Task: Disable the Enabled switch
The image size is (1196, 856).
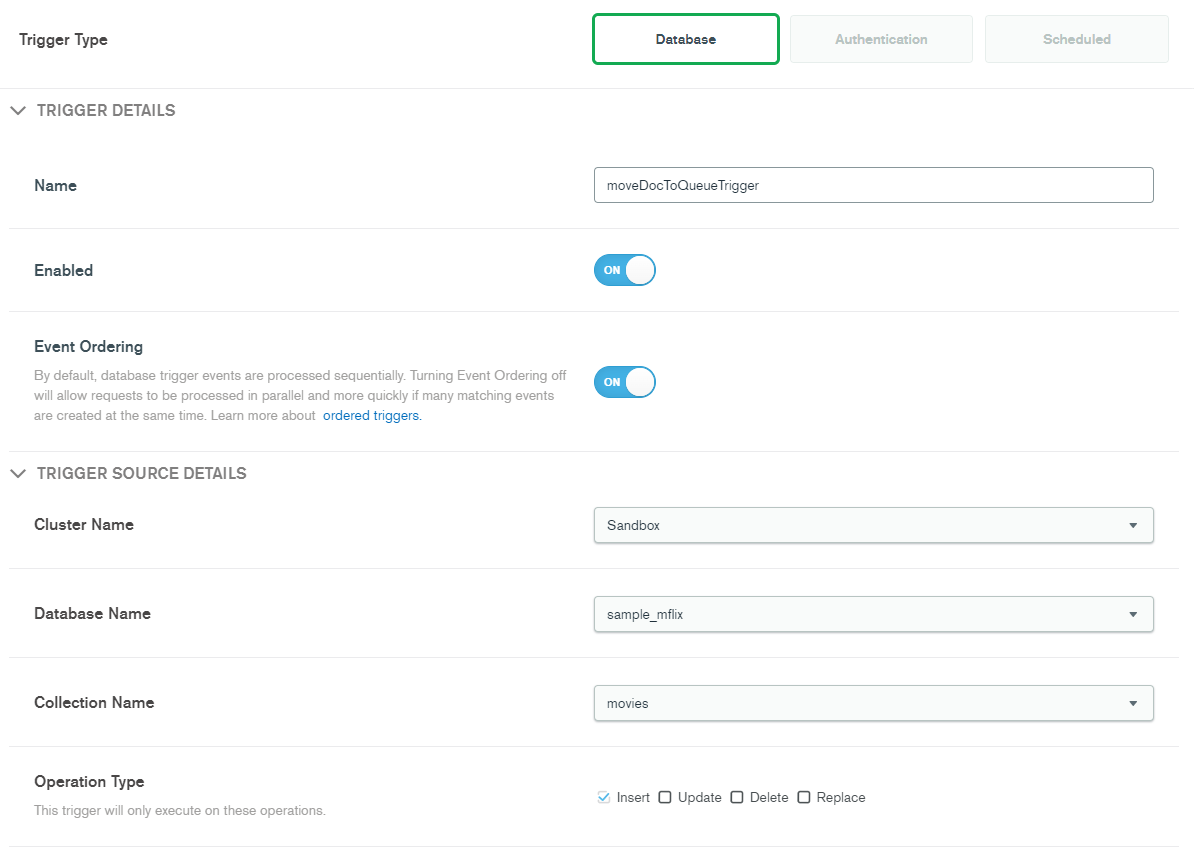Action: click(624, 270)
